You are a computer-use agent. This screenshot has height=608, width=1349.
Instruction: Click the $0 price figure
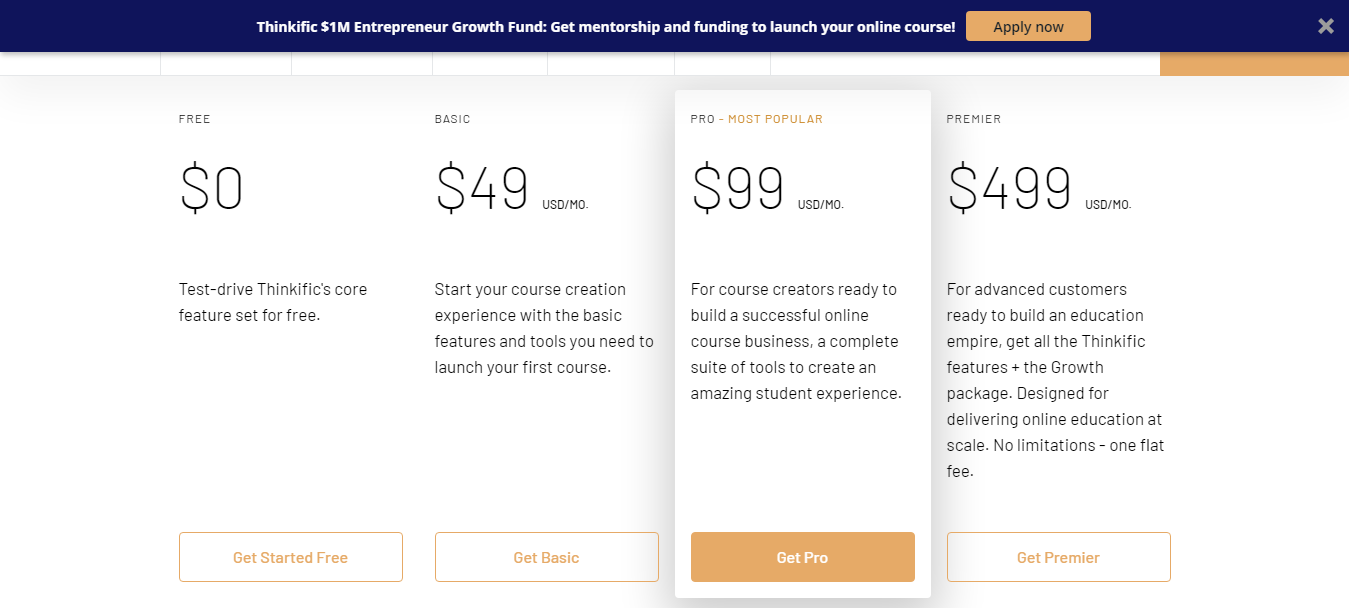coord(211,189)
